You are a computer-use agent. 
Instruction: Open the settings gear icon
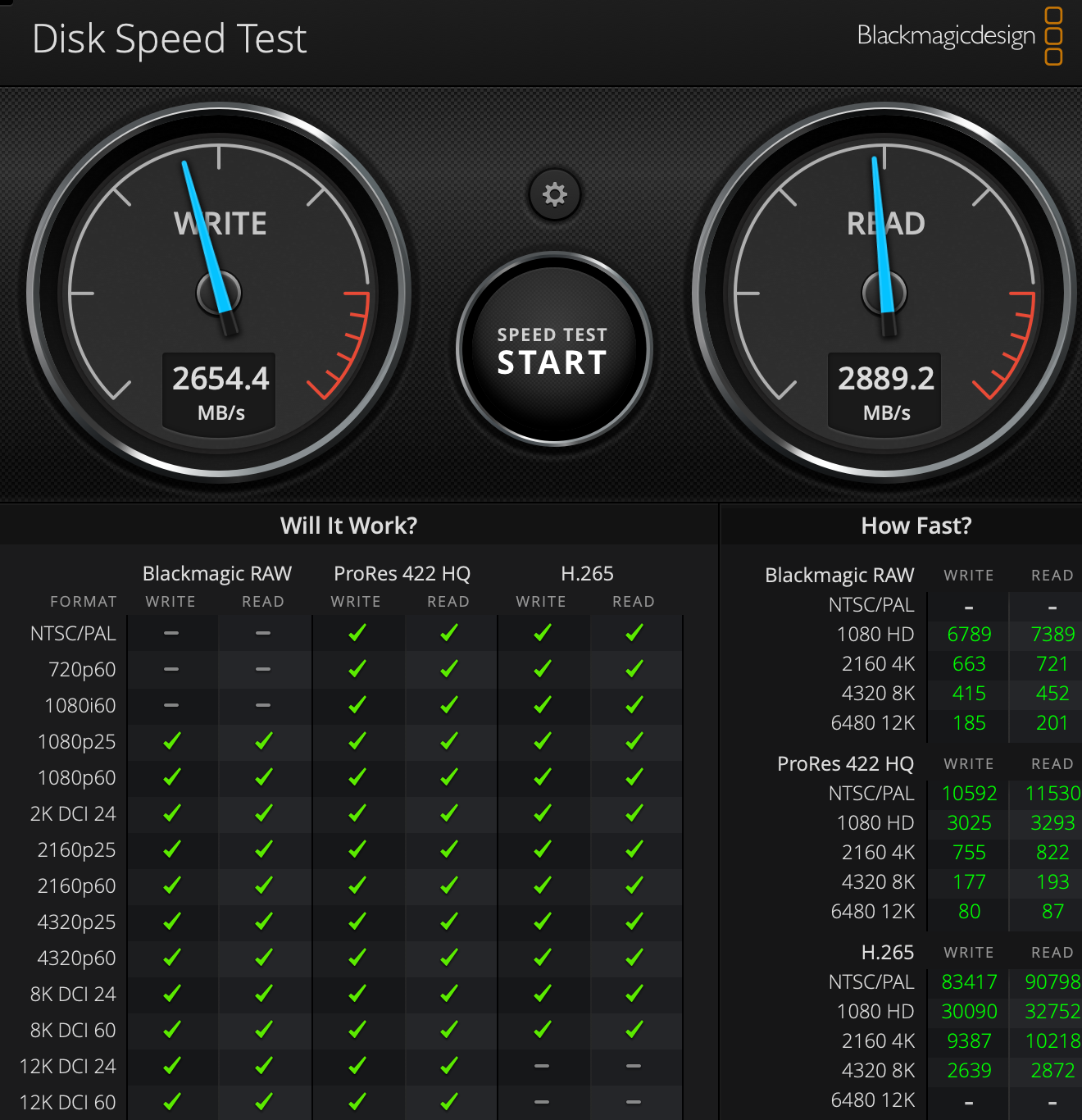(555, 194)
